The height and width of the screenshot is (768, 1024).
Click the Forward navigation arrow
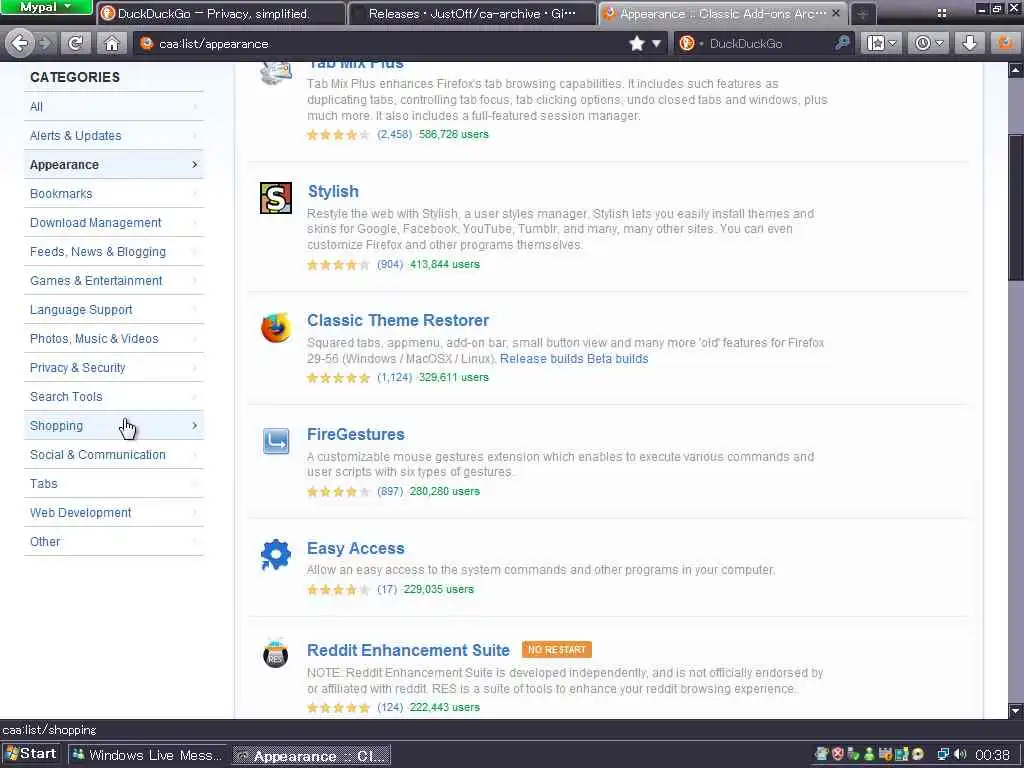[x=45, y=44]
